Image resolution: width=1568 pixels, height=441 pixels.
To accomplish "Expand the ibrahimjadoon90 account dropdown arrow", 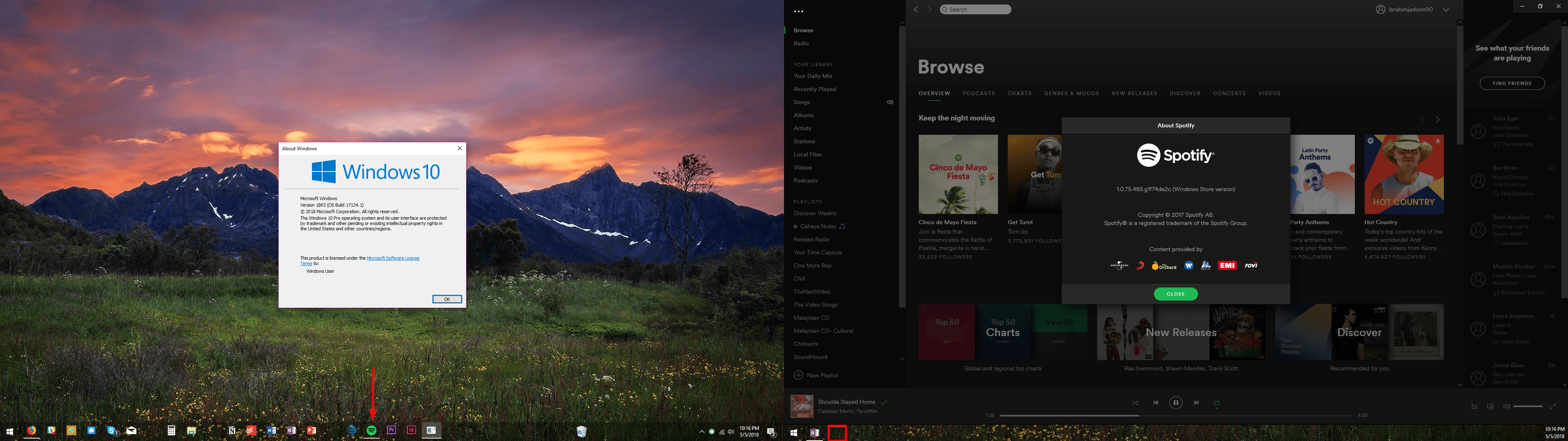I will pos(1445,10).
